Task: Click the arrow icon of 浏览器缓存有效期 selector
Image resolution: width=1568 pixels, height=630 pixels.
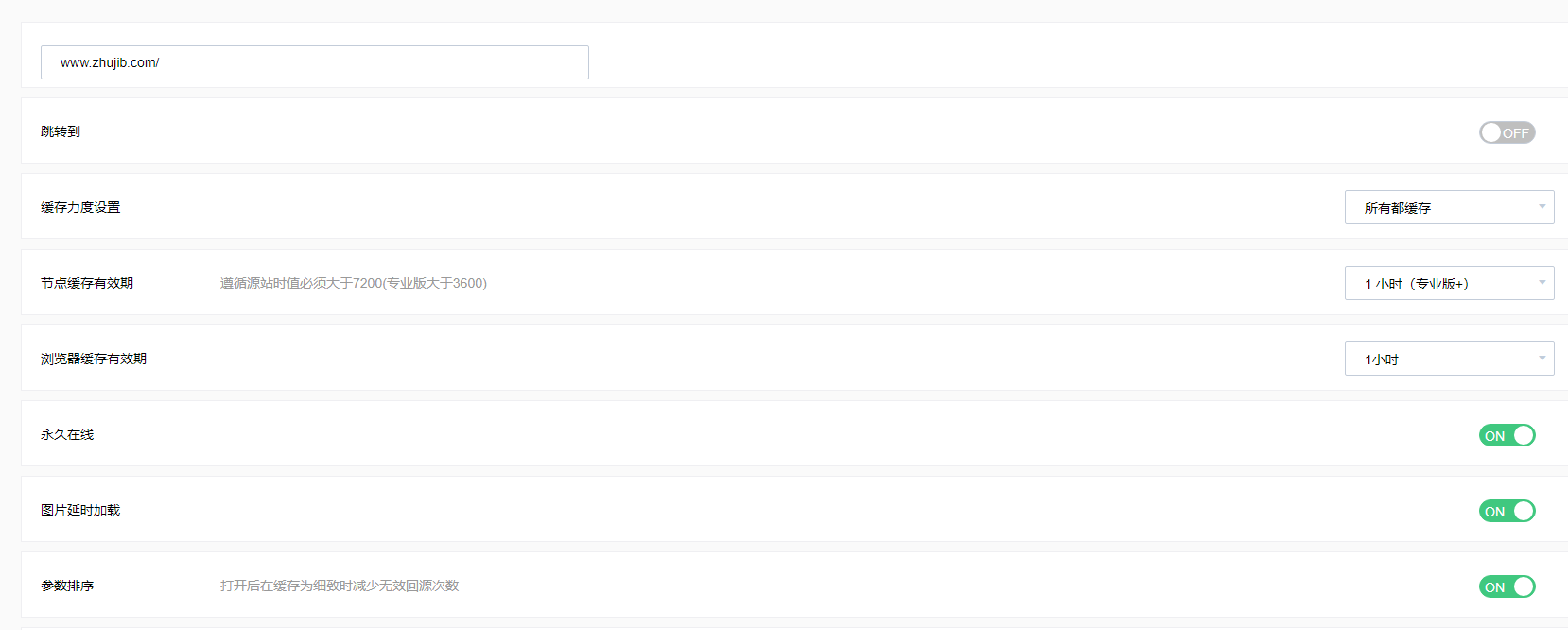Action: pos(1542,359)
